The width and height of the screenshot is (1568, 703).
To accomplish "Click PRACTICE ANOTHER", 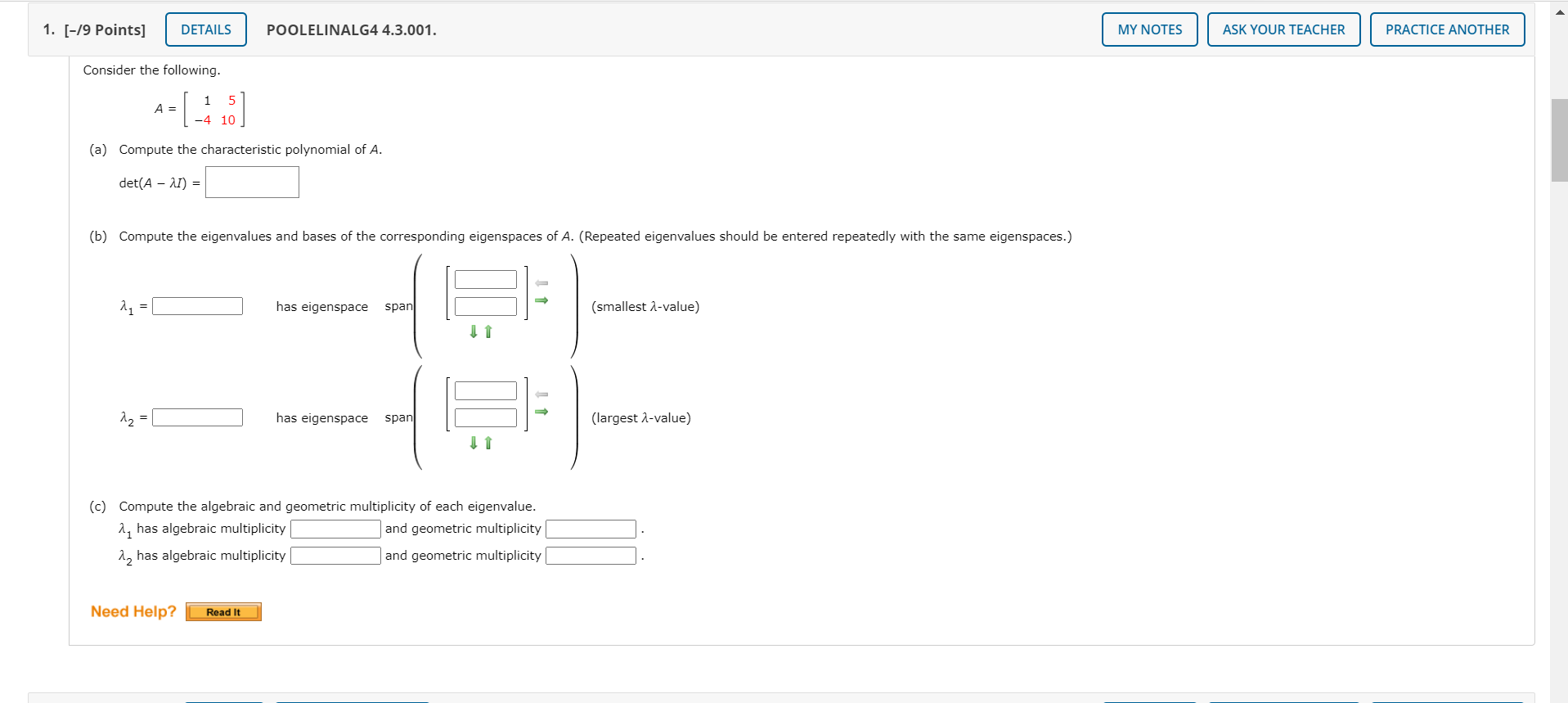I will [x=1447, y=29].
